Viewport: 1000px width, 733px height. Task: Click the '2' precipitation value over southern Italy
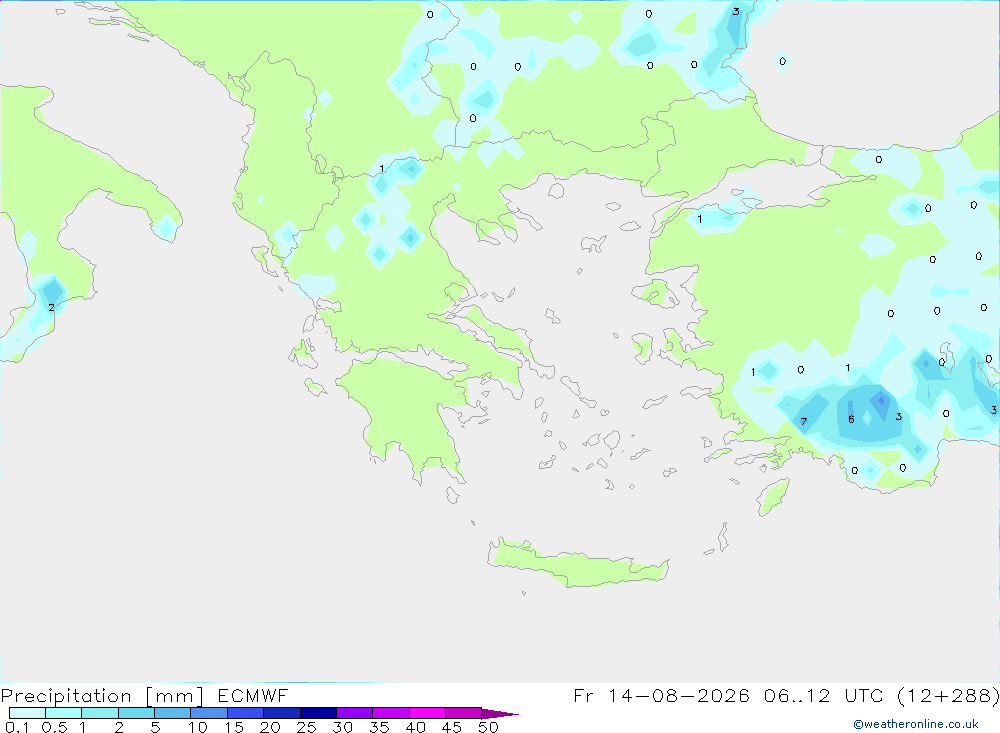coord(52,307)
